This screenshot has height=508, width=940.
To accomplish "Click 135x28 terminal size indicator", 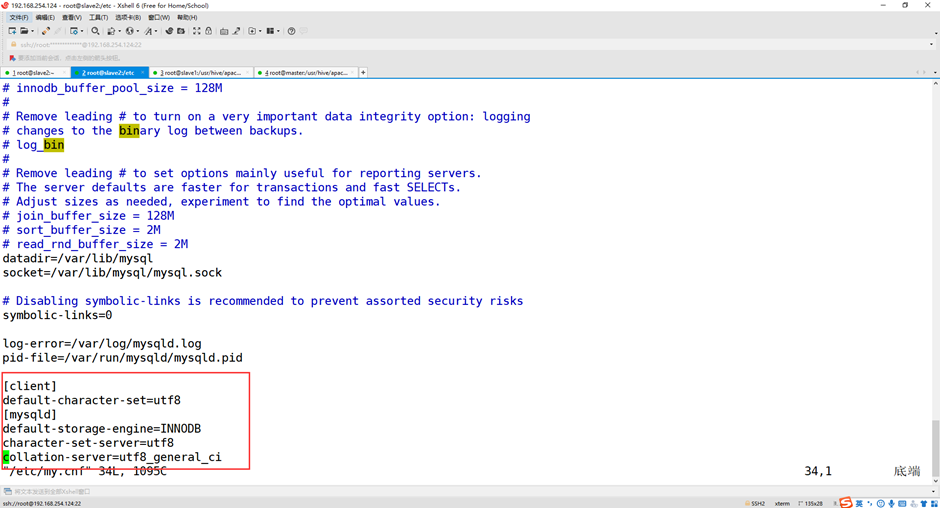I will pos(814,504).
